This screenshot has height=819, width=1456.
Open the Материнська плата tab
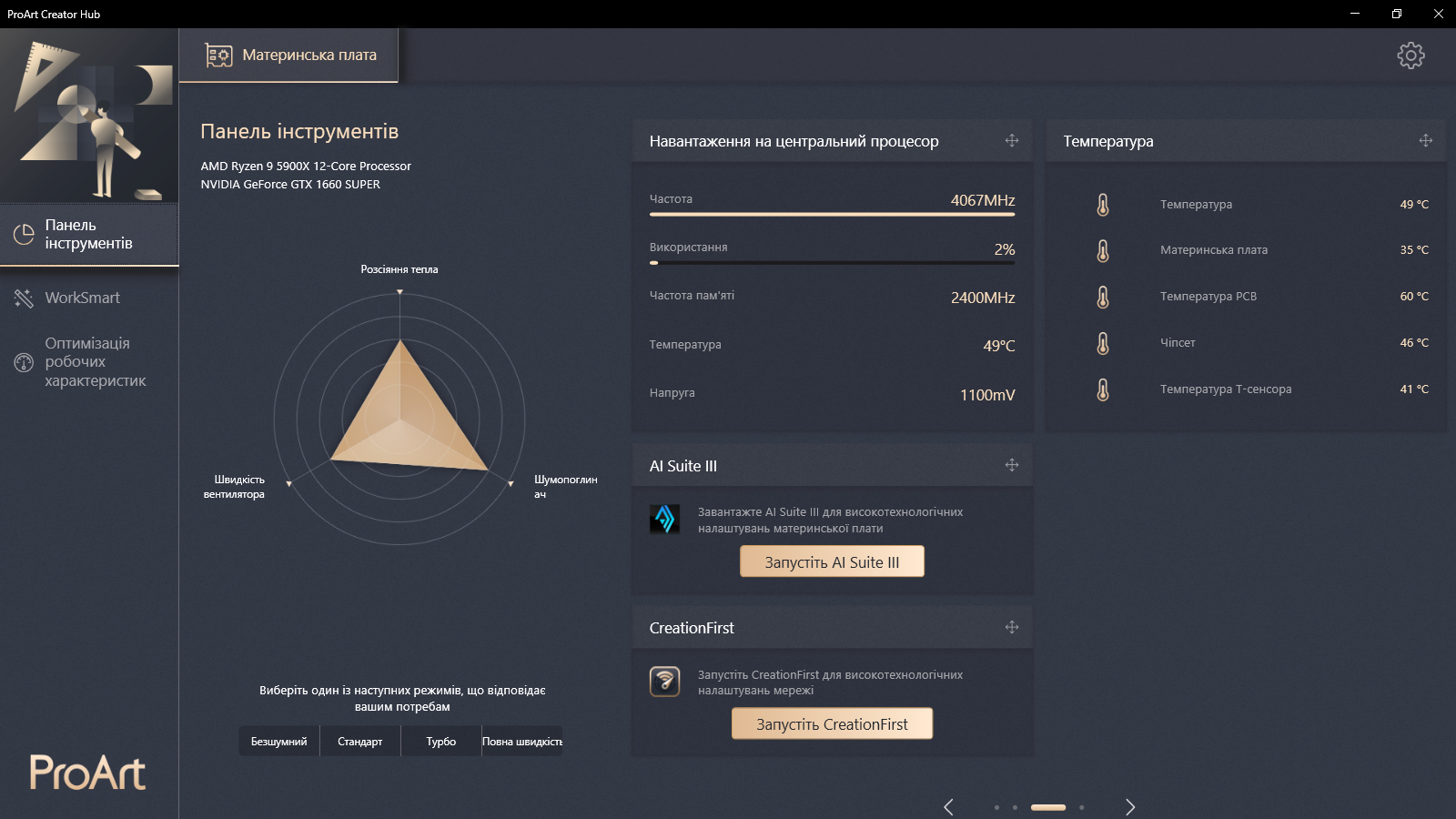click(x=289, y=56)
